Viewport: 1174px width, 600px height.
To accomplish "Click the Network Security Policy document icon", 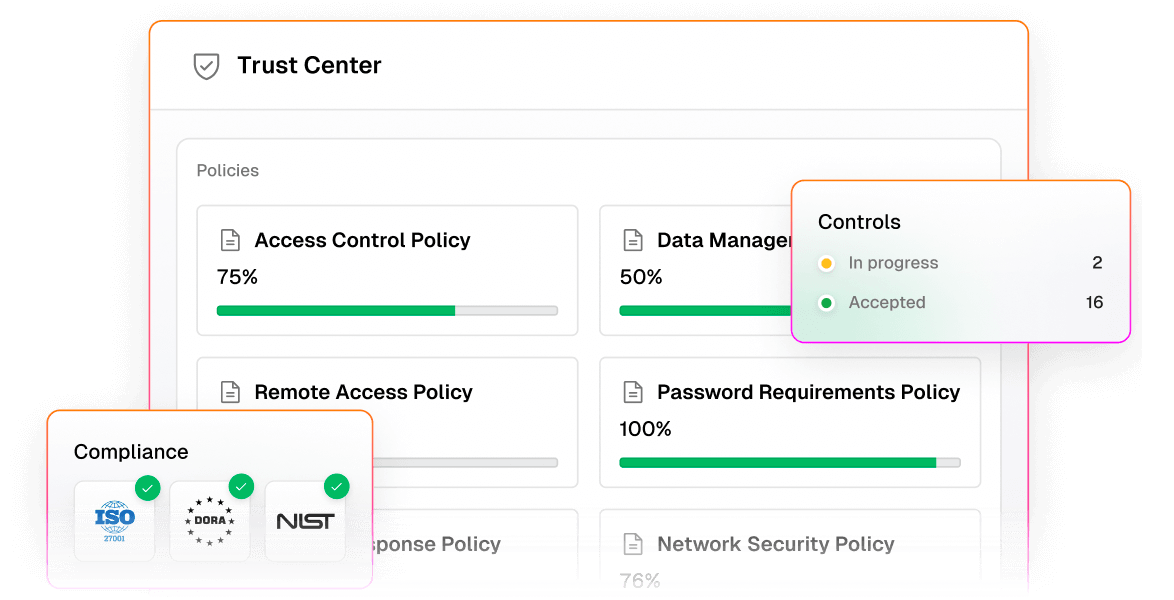I will click(x=633, y=544).
